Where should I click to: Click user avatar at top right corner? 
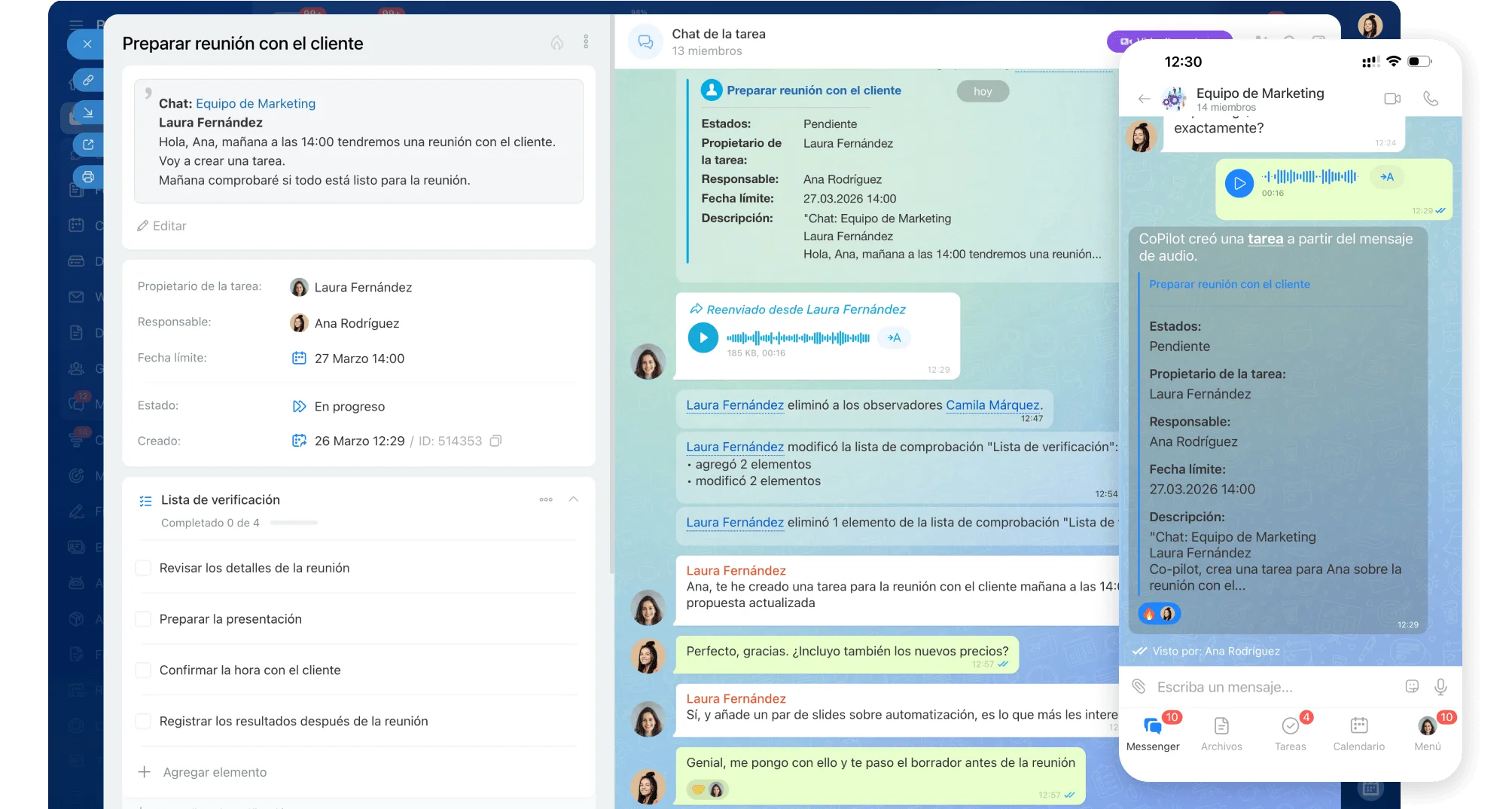(1370, 25)
